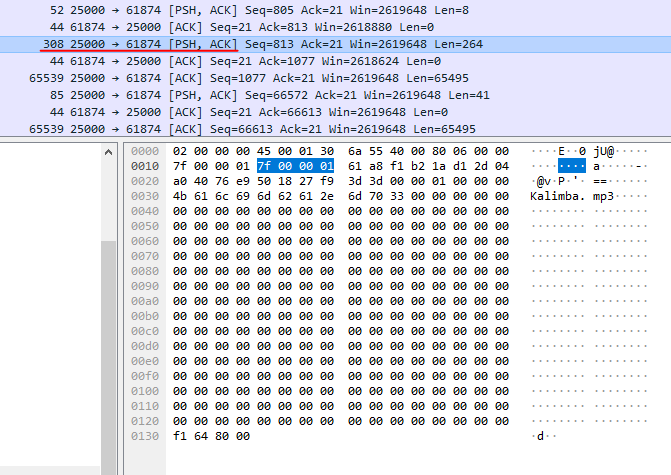The width and height of the screenshot is (671, 475).
Task: Click the hex offset 0010 row label
Action: pos(145,166)
